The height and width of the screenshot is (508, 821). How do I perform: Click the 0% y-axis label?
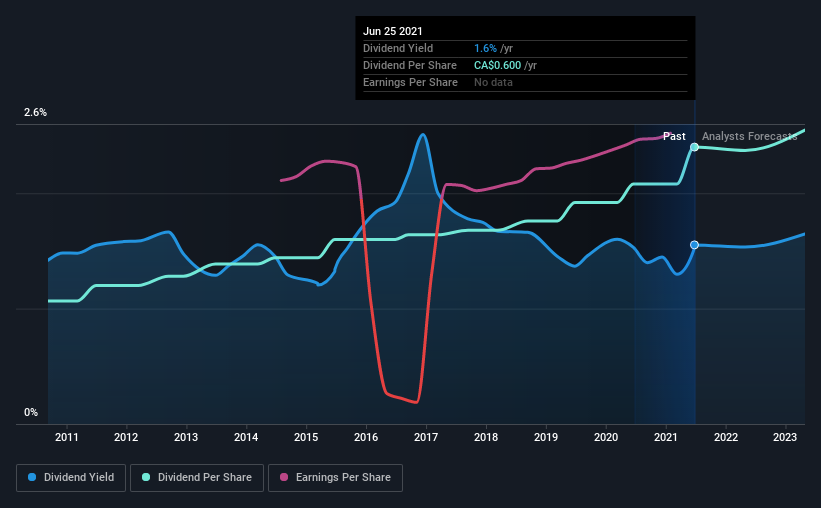point(31,413)
